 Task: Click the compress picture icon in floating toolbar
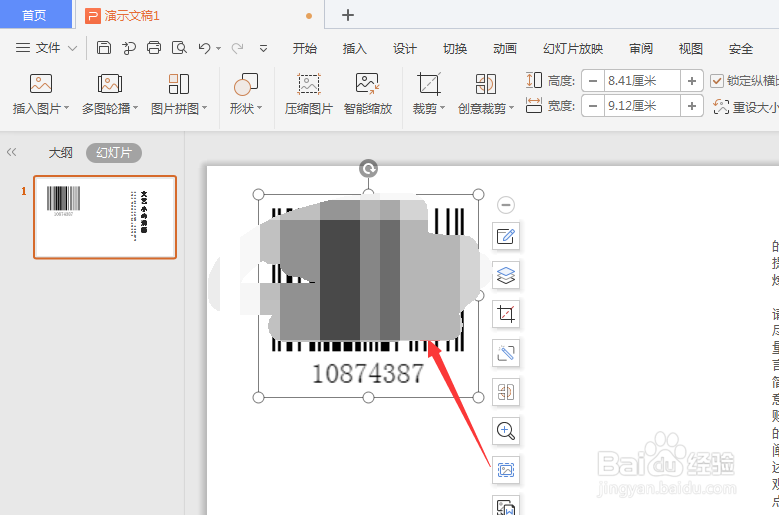tap(506, 470)
